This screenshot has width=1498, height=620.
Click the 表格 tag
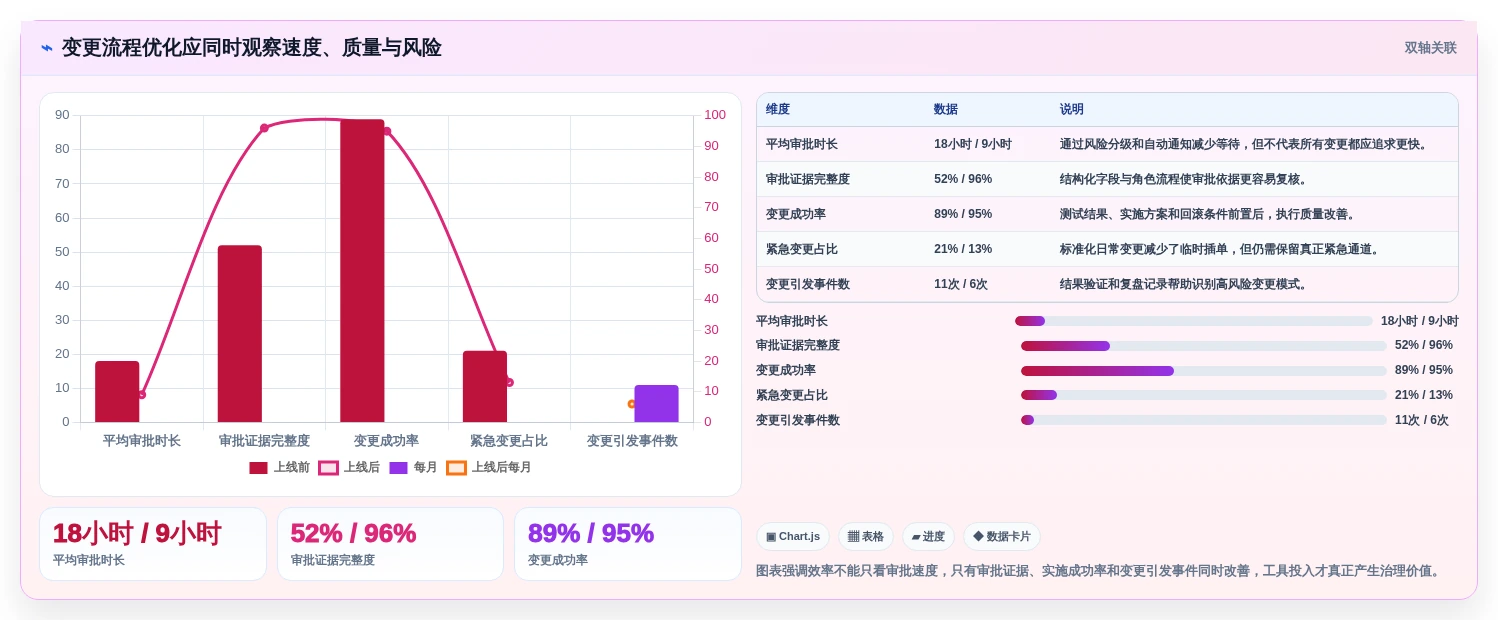[866, 536]
